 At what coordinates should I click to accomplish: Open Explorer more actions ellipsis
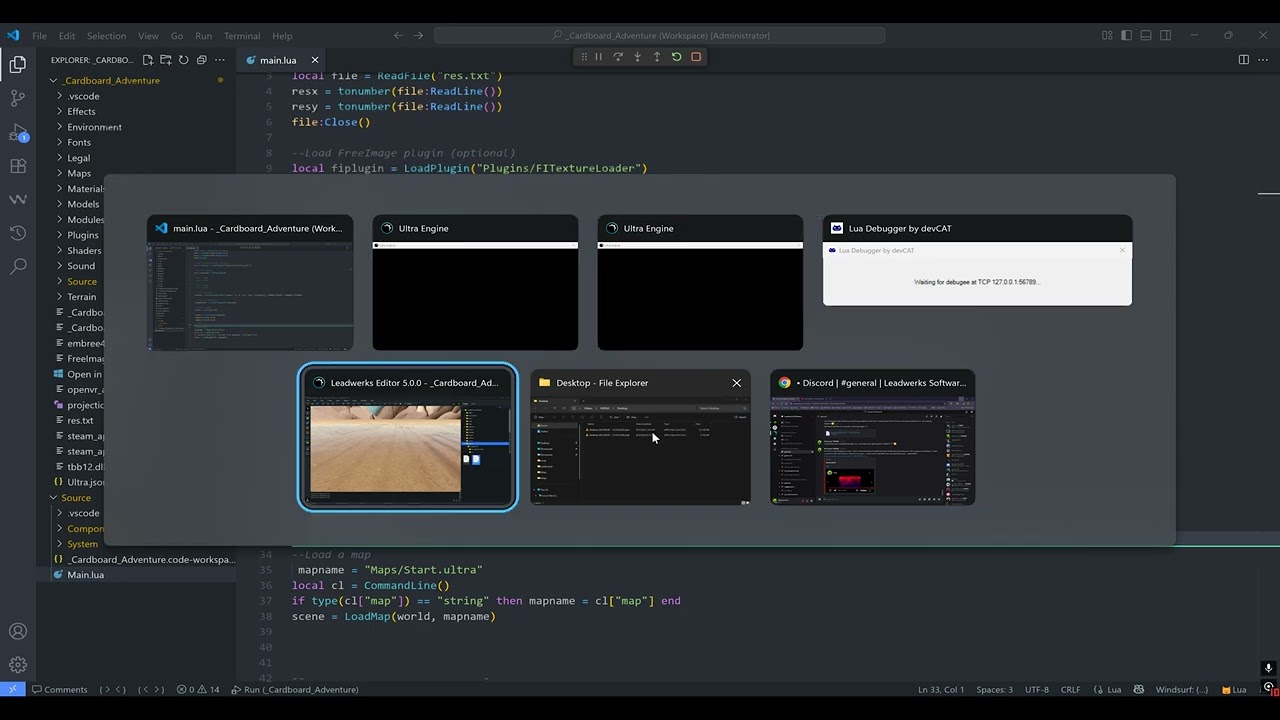tap(220, 60)
